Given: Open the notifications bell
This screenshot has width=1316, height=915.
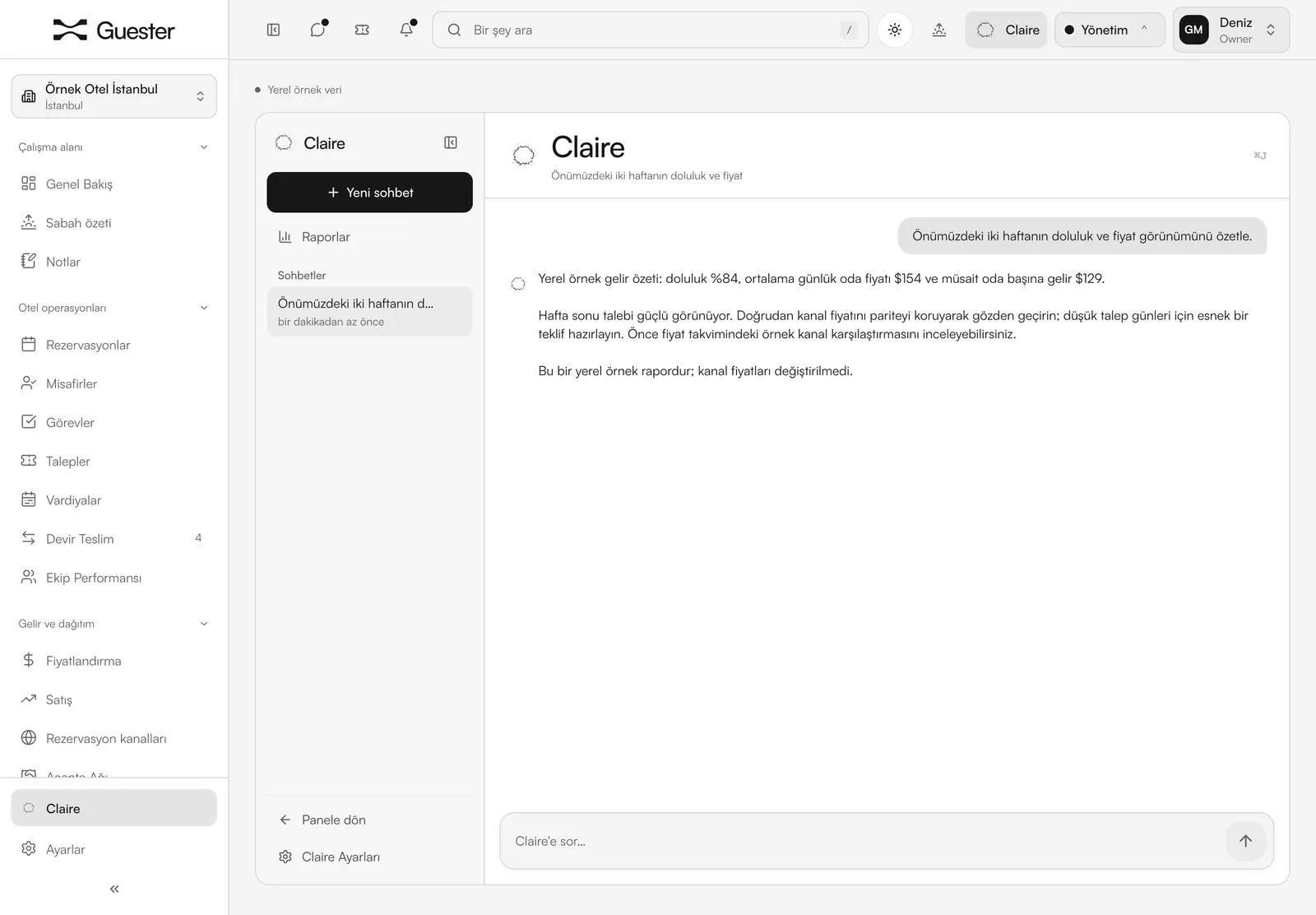Looking at the screenshot, I should (x=406, y=30).
